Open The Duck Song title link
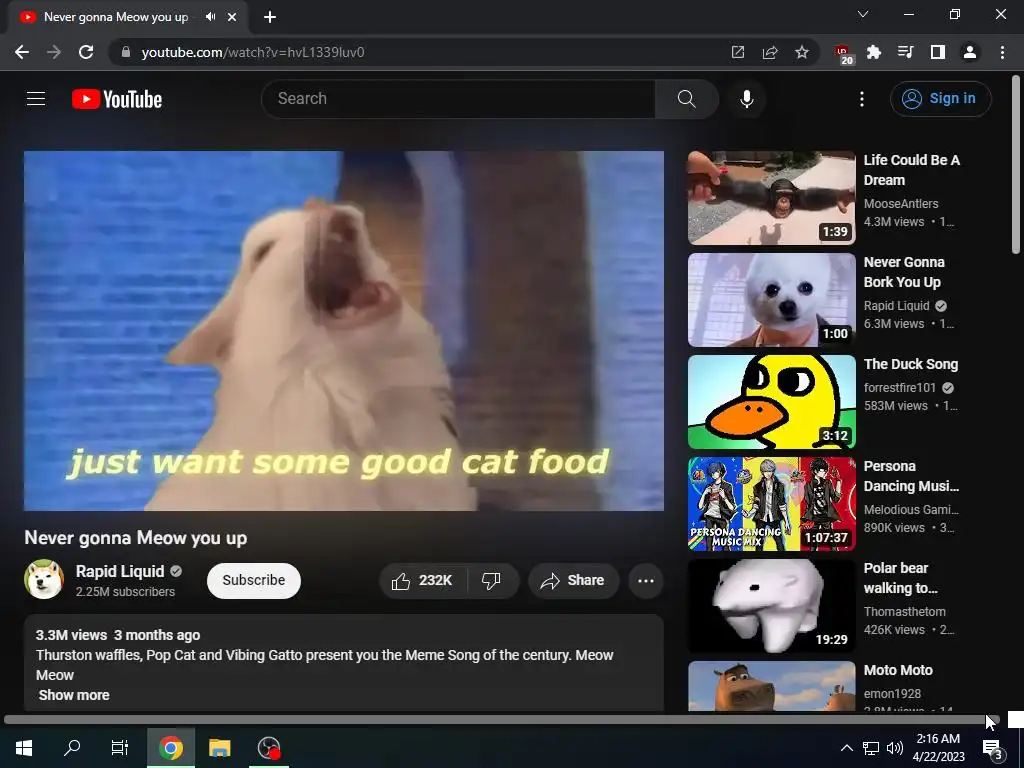The width and height of the screenshot is (1024, 768). coord(910,364)
